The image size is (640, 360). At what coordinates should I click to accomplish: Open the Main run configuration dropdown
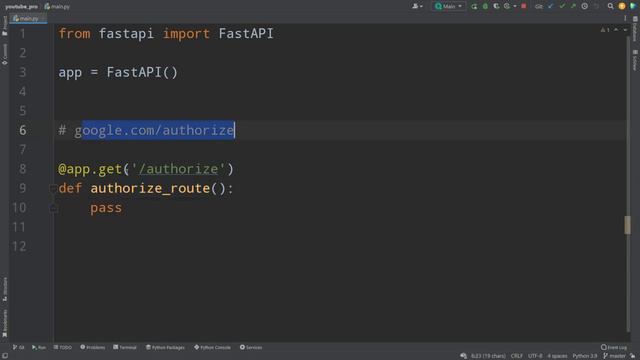448,6
